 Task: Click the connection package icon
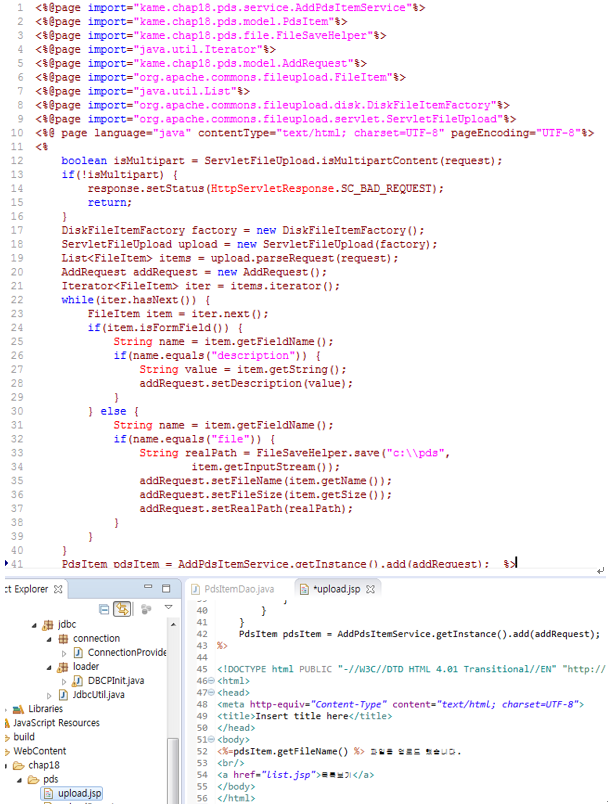63,639
